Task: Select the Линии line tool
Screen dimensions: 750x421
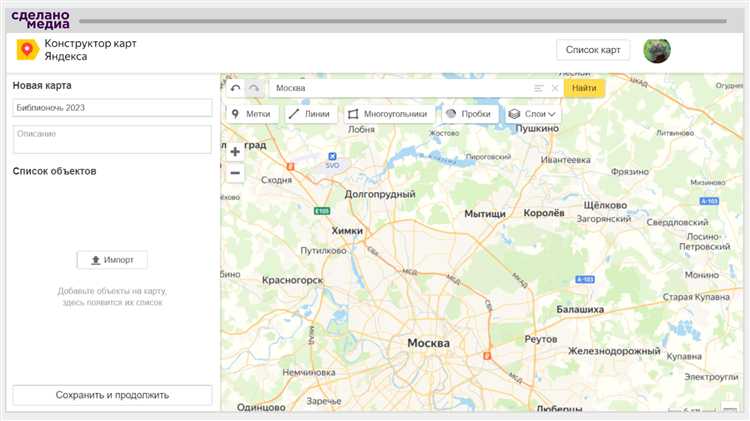Action: (311, 114)
